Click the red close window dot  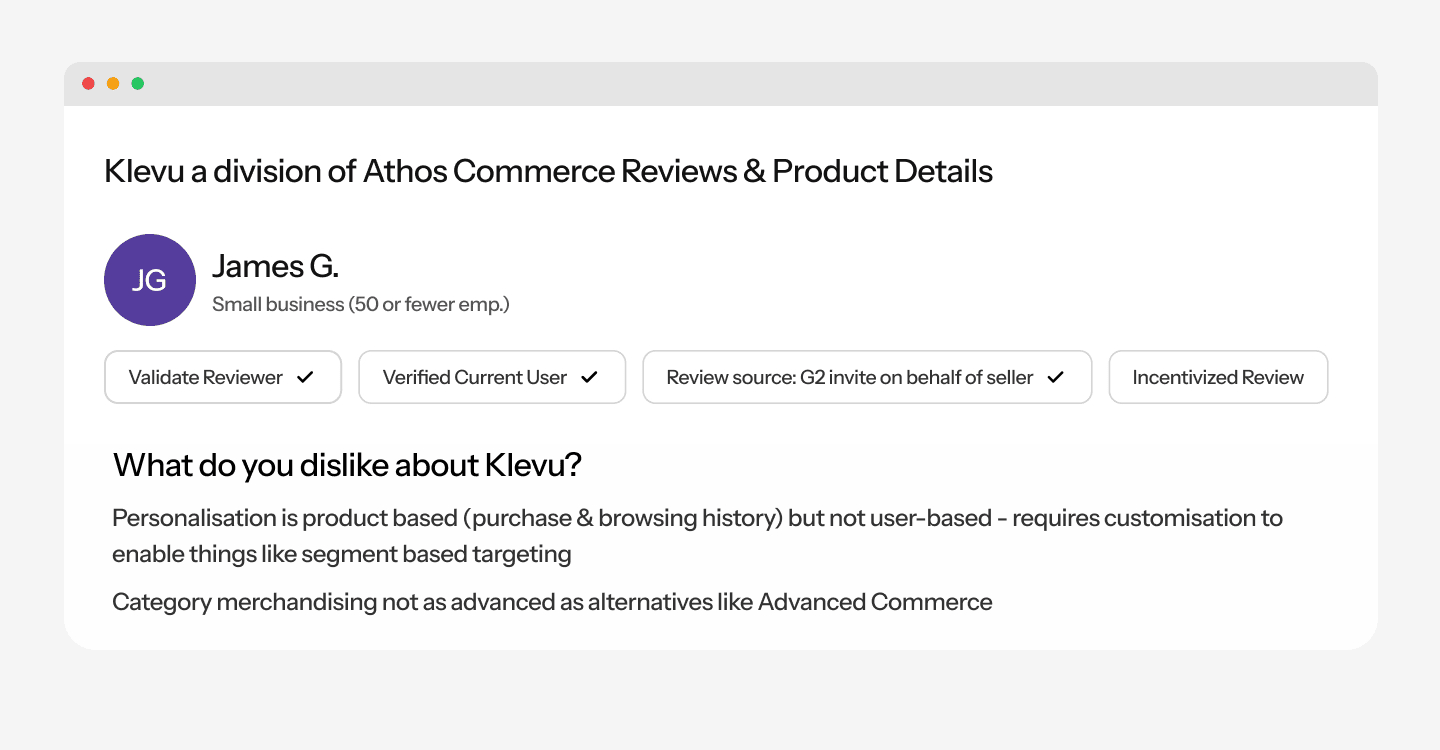click(x=88, y=84)
